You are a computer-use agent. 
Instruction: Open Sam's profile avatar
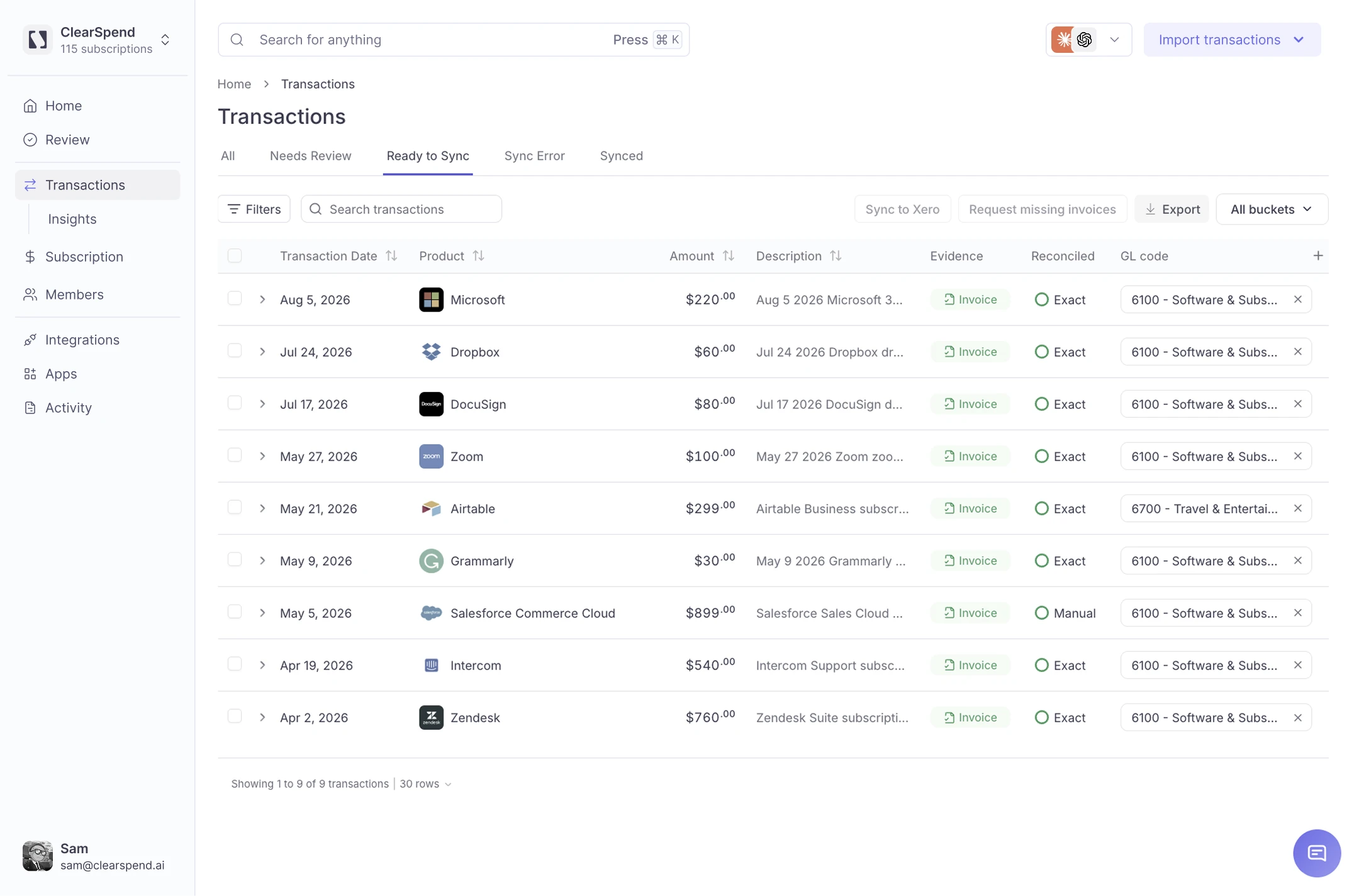tap(38, 856)
